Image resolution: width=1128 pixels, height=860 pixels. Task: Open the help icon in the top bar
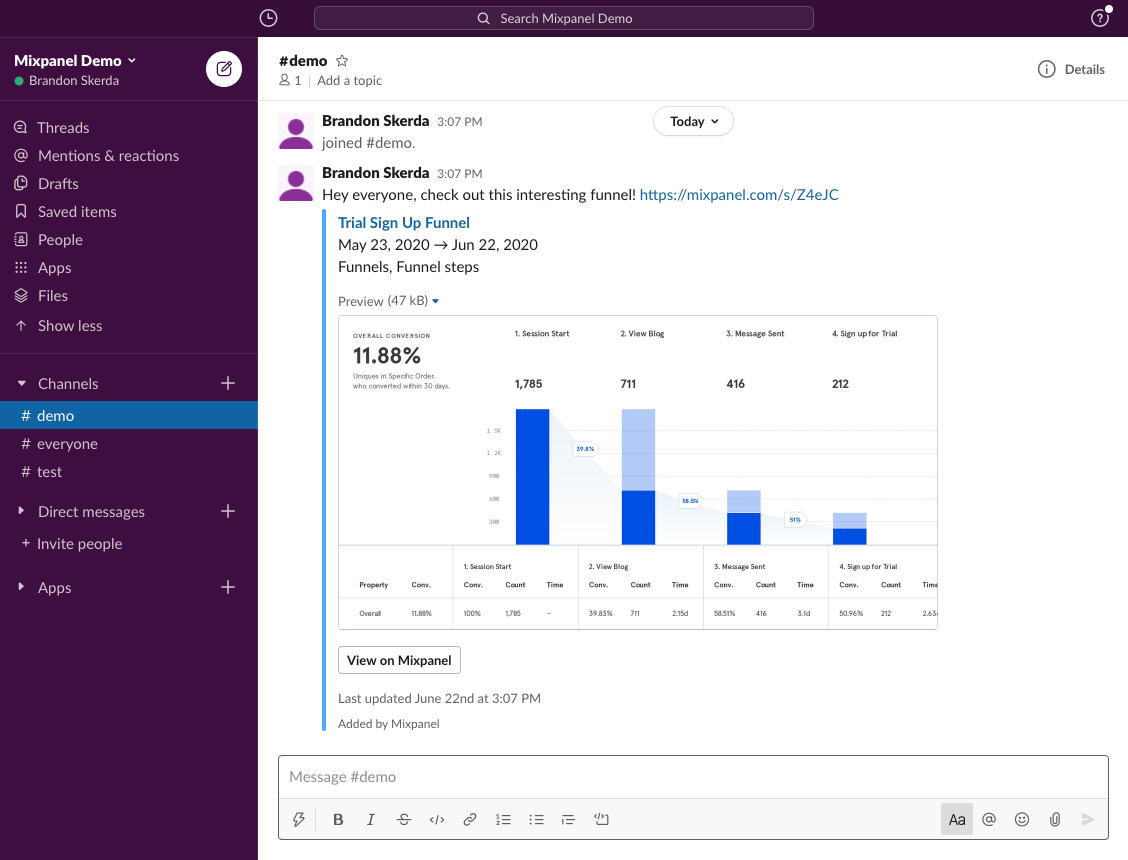tap(1100, 18)
